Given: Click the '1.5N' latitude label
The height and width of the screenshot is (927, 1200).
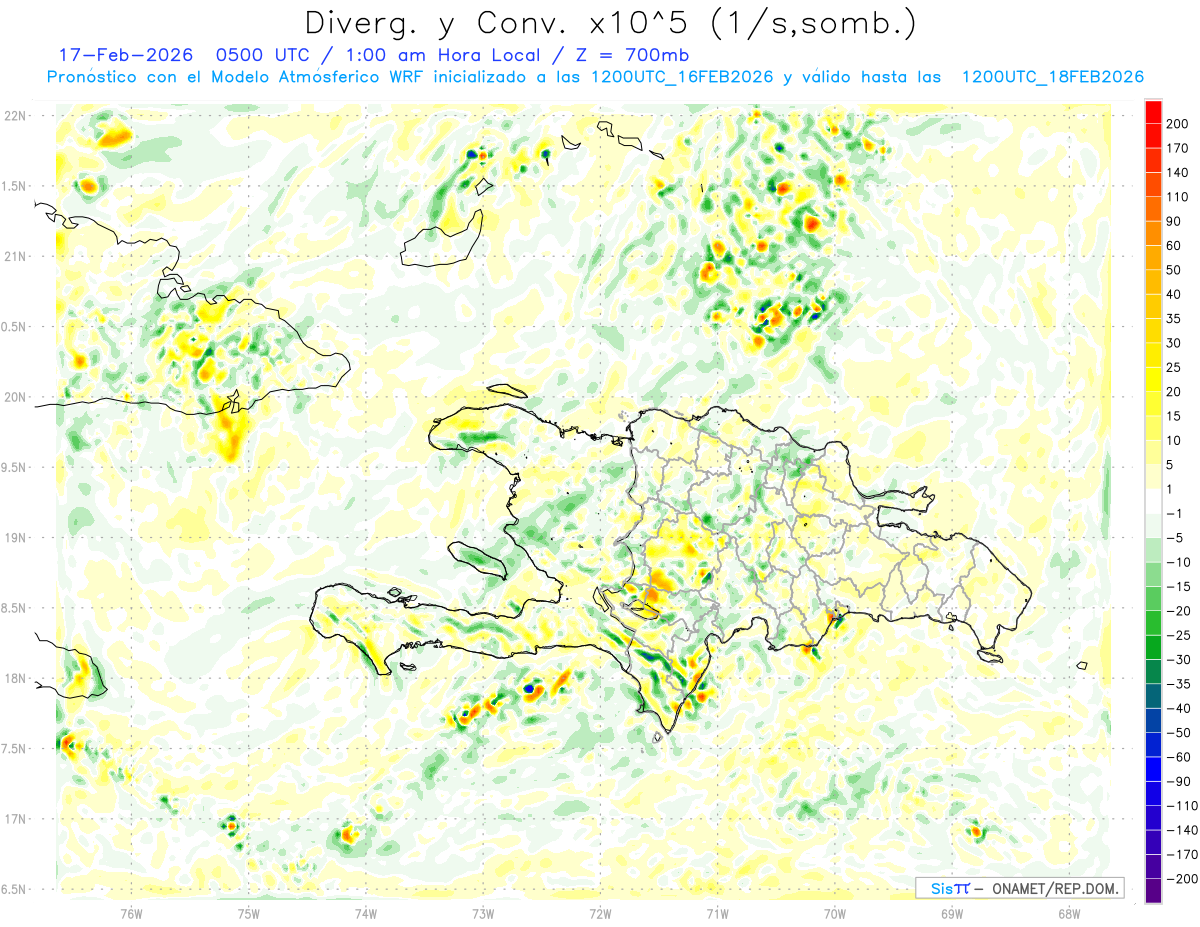Looking at the screenshot, I should click(14, 186).
